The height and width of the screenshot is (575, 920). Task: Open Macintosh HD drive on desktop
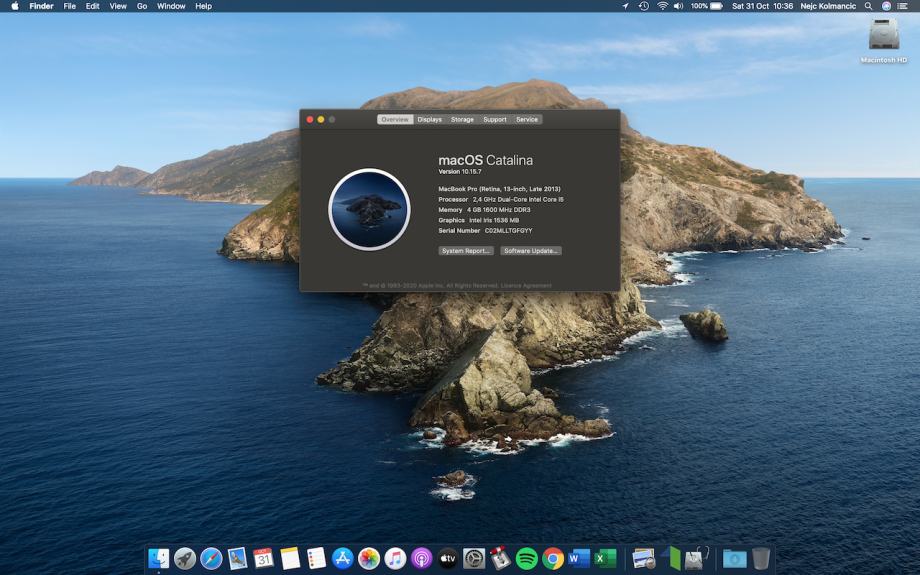[884, 40]
